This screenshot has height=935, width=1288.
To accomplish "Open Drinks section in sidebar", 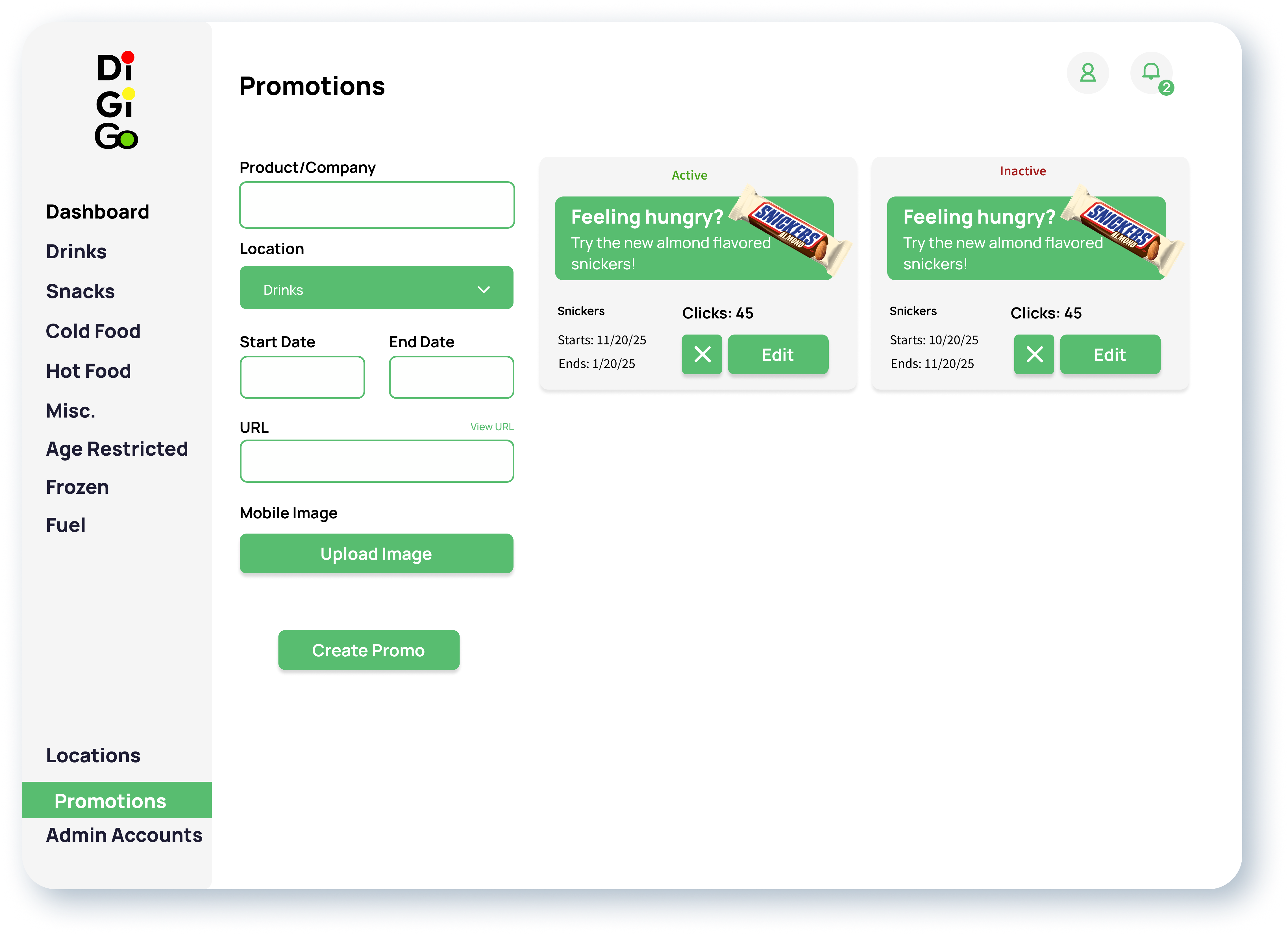I will (x=76, y=252).
